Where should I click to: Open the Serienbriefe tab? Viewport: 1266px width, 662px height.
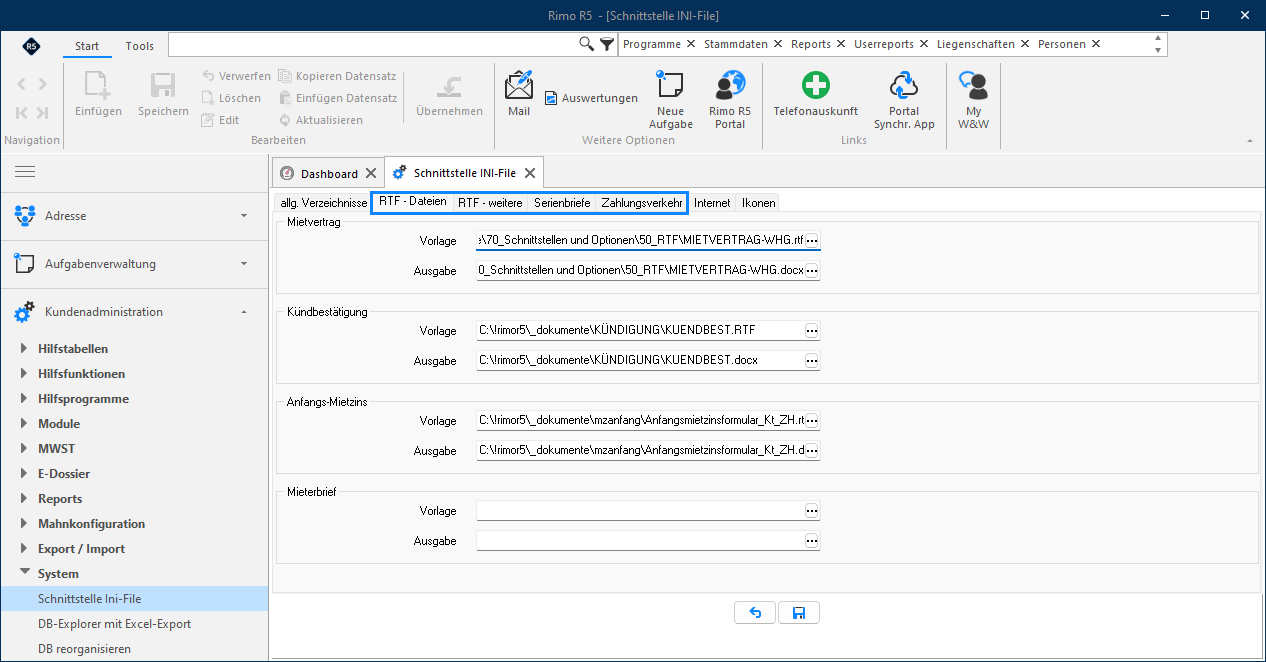pyautogui.click(x=562, y=203)
